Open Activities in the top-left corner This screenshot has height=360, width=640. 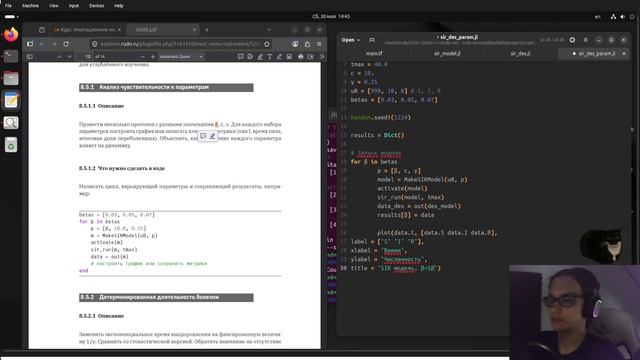(x=11, y=17)
